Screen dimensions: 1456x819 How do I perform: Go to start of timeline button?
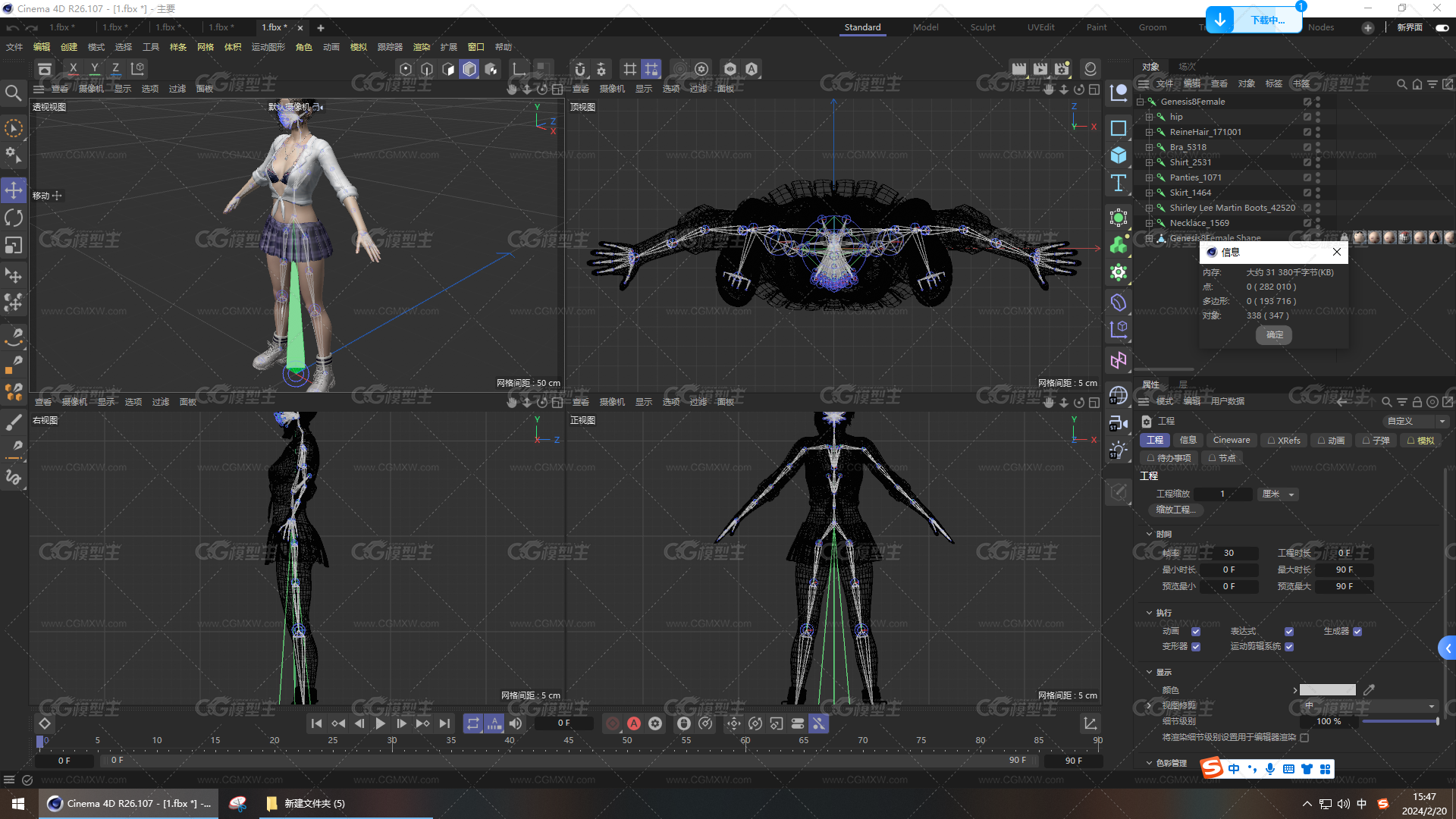click(316, 723)
